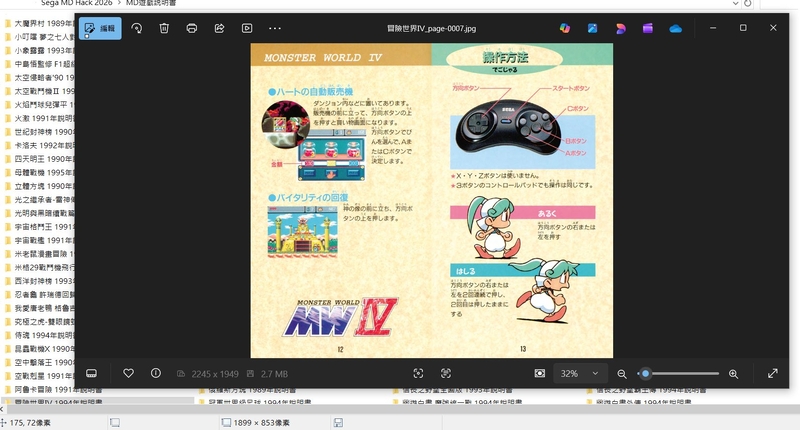Viewport: 800px width, 430px height.
Task: Print the image via the printer icon
Action: click(192, 29)
